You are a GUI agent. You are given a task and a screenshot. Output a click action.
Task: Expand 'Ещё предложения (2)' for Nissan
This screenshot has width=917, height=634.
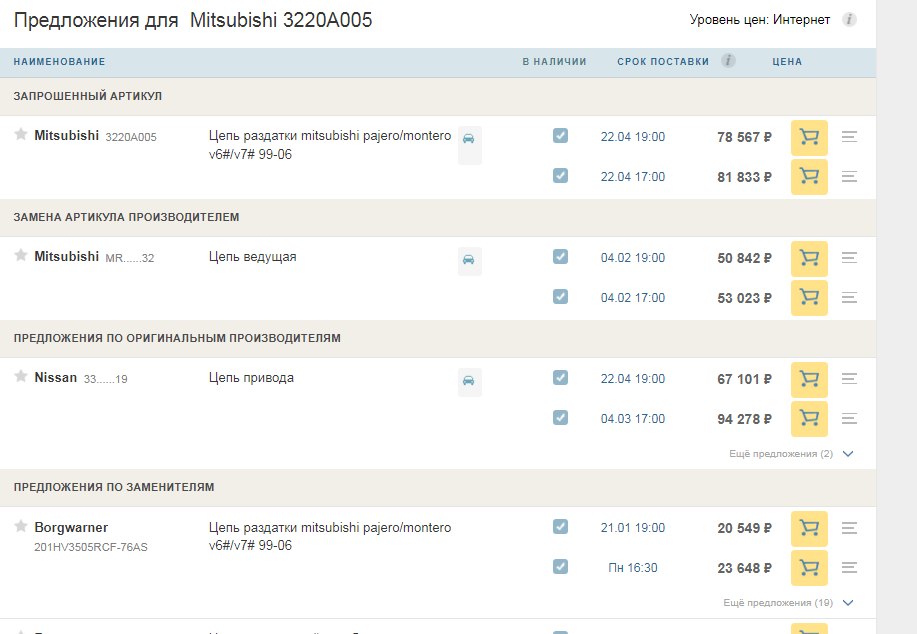(791, 454)
